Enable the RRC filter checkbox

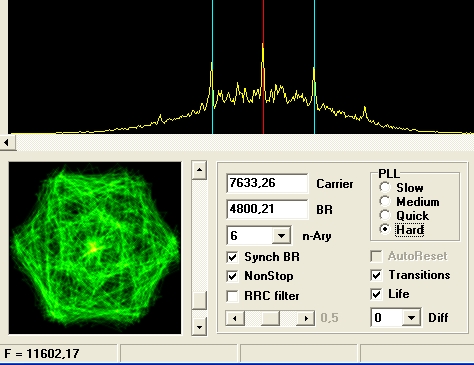(232, 296)
